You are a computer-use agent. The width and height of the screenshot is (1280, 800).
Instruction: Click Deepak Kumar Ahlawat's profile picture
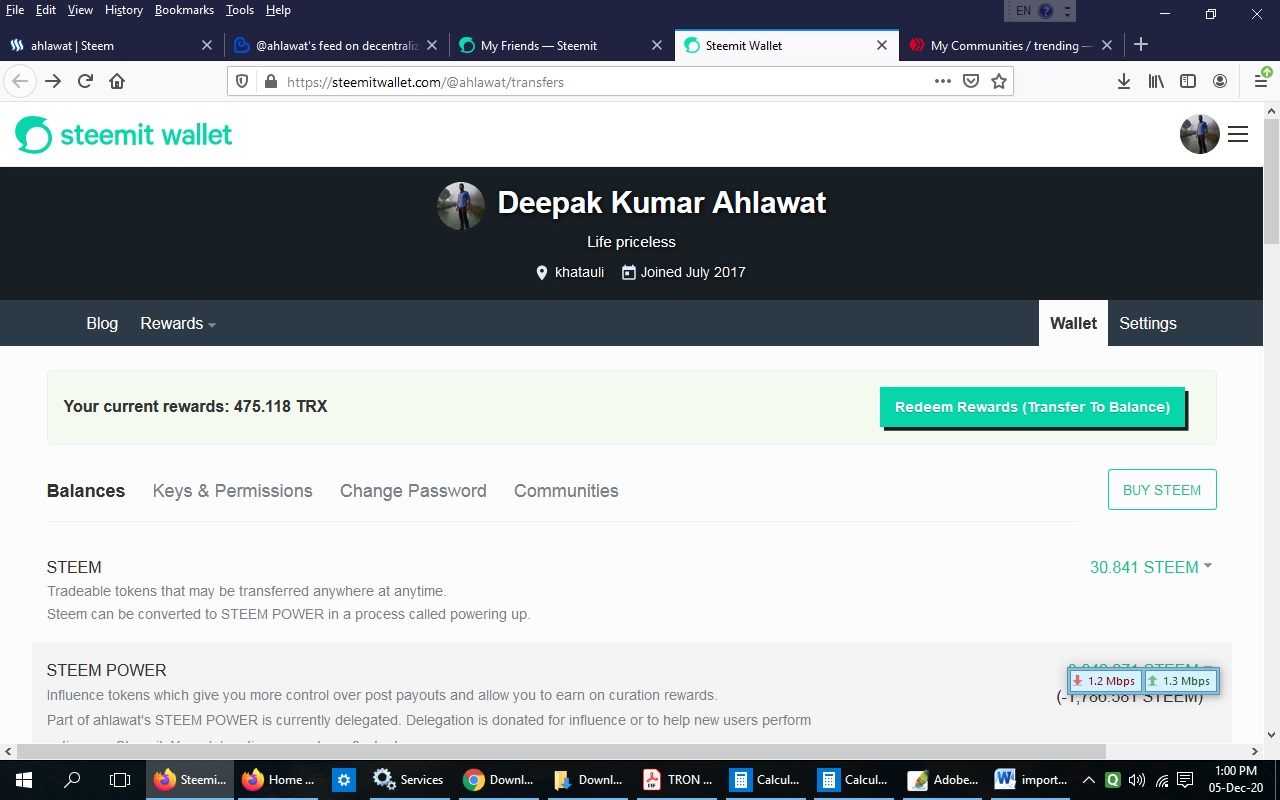[x=461, y=206]
